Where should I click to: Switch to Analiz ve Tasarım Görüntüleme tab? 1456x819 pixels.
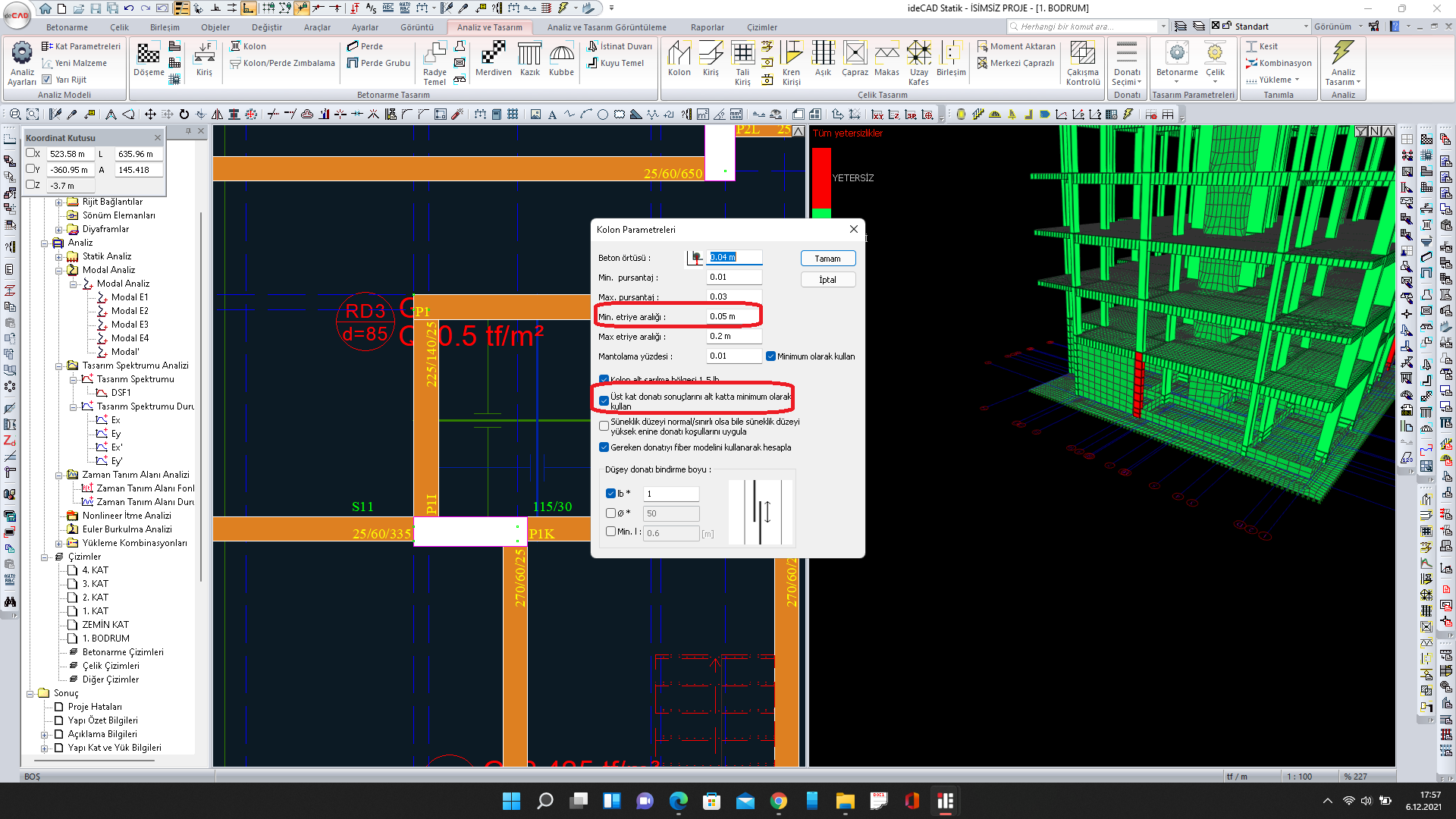607,27
